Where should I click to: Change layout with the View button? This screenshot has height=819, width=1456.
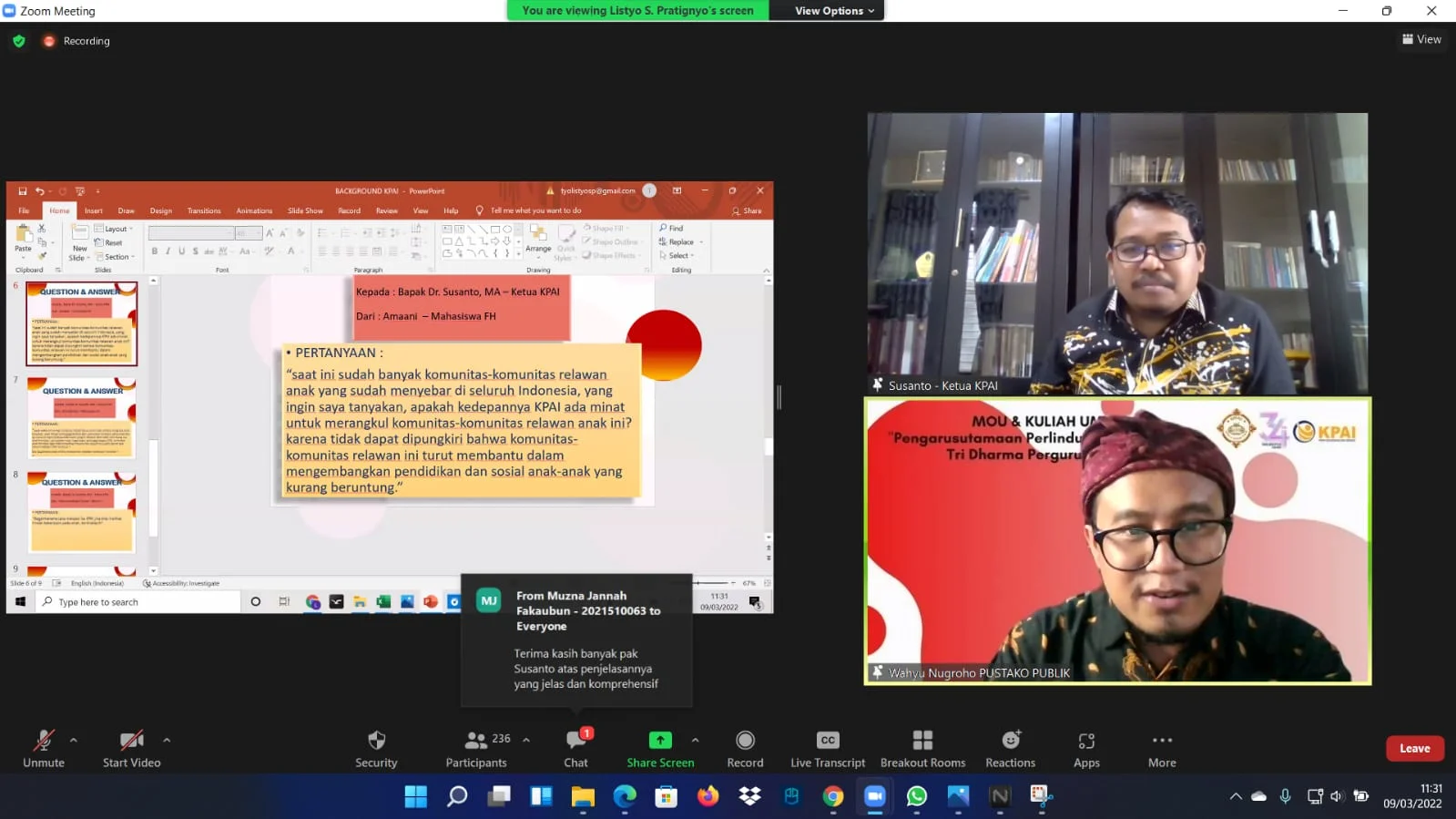click(x=1421, y=39)
